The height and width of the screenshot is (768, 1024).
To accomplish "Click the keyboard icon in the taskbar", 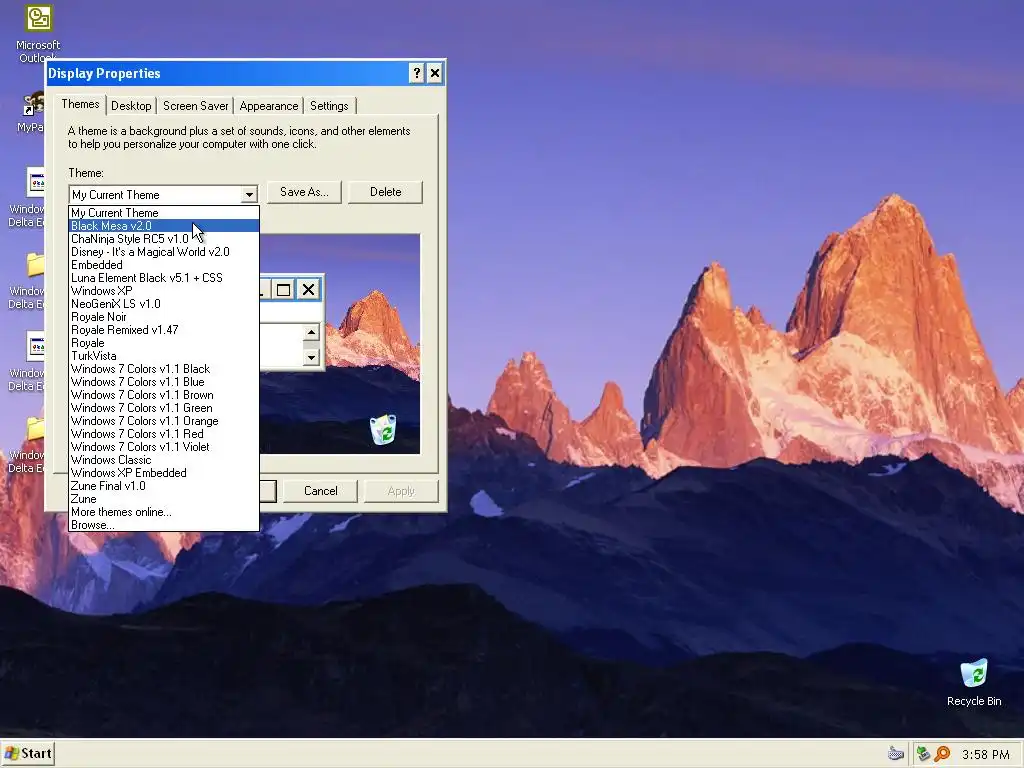I will (x=895, y=754).
